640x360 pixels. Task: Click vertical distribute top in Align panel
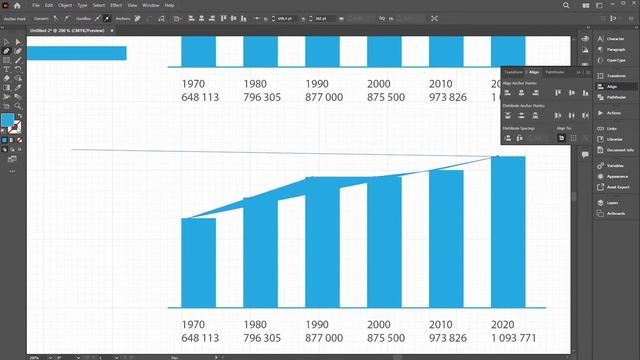pyautogui.click(x=507, y=116)
